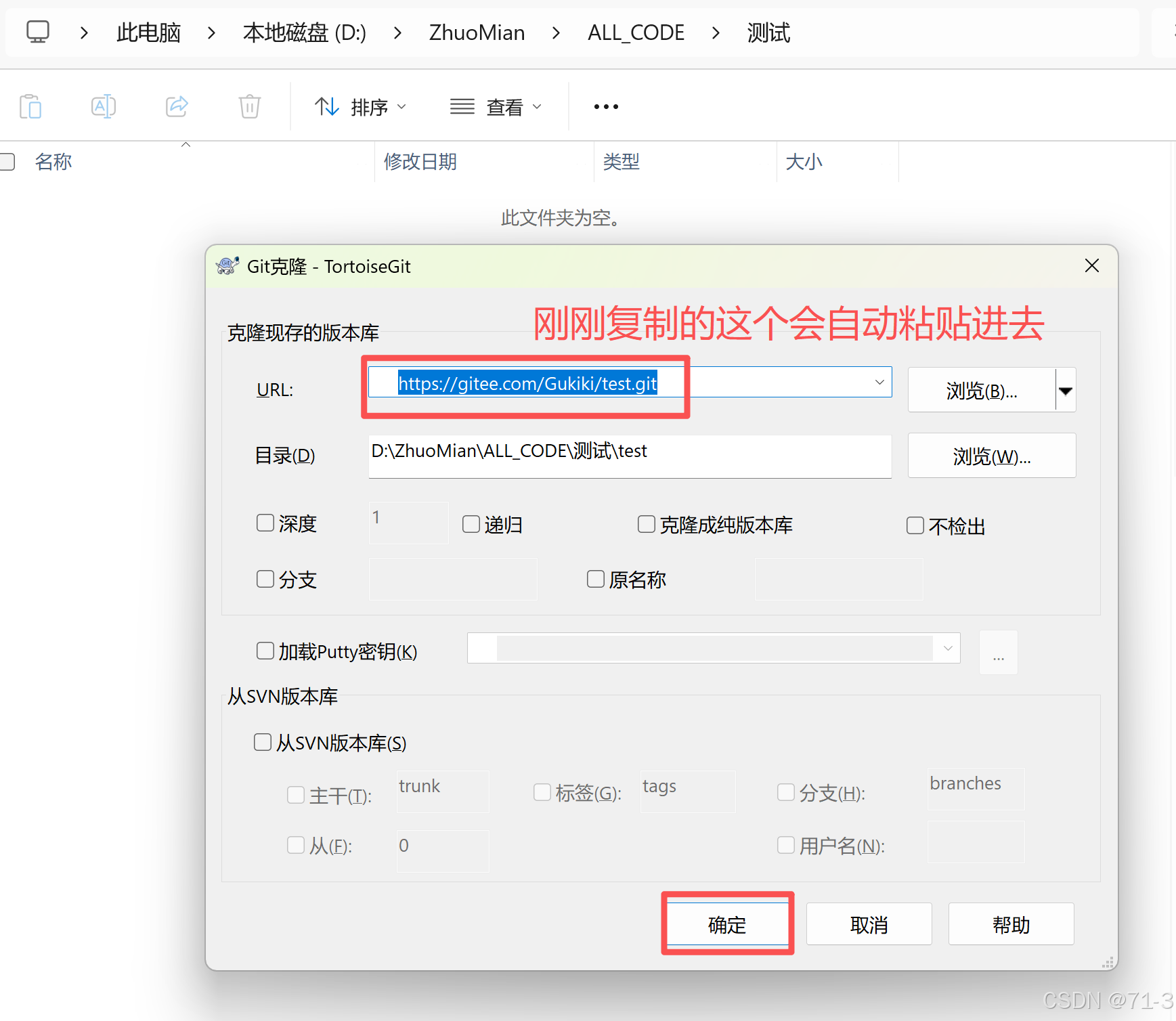Enable the 克隆成纯版本库 checkbox
The image size is (1176, 1021).
click(x=647, y=524)
